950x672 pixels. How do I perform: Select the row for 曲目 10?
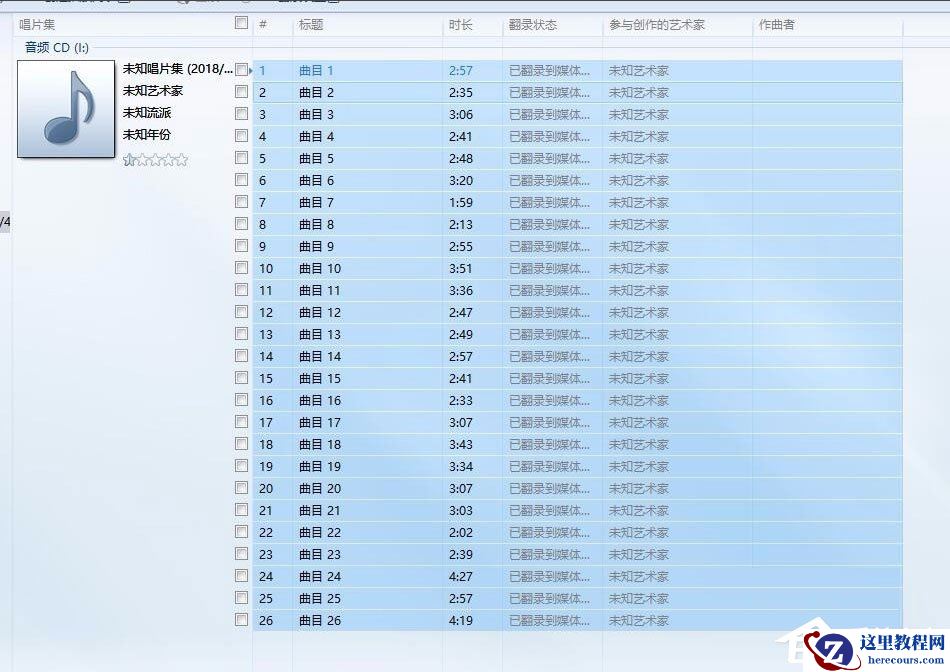pyautogui.click(x=318, y=268)
